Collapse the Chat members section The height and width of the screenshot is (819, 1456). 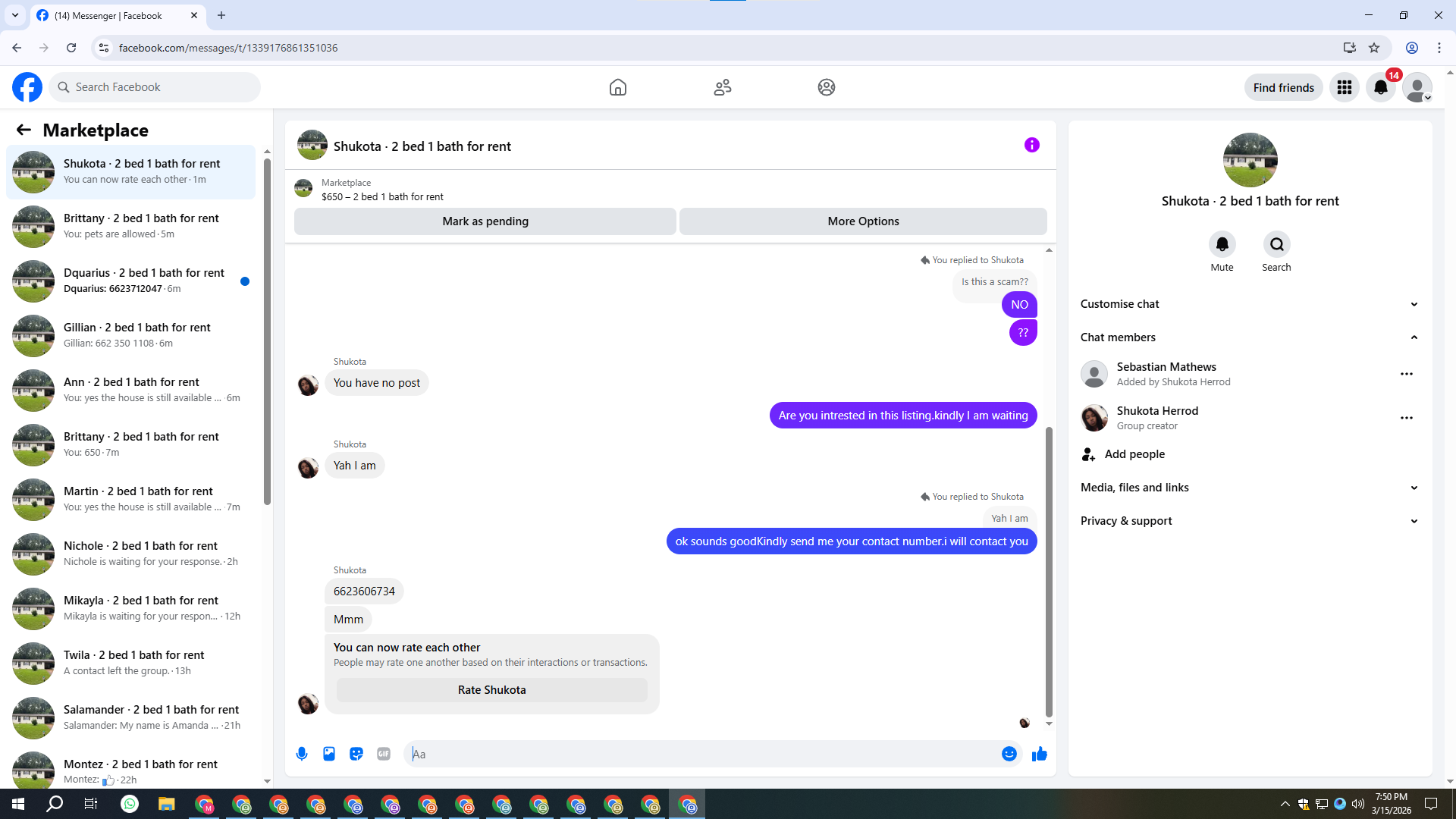[1250, 337]
